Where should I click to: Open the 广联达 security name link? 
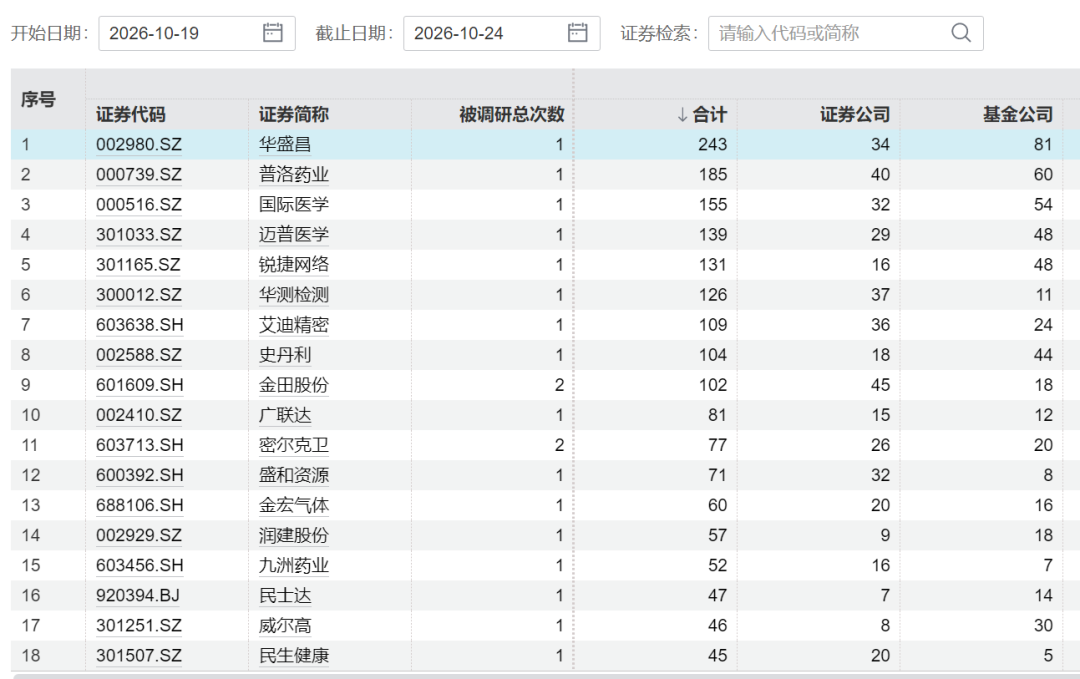(x=285, y=415)
